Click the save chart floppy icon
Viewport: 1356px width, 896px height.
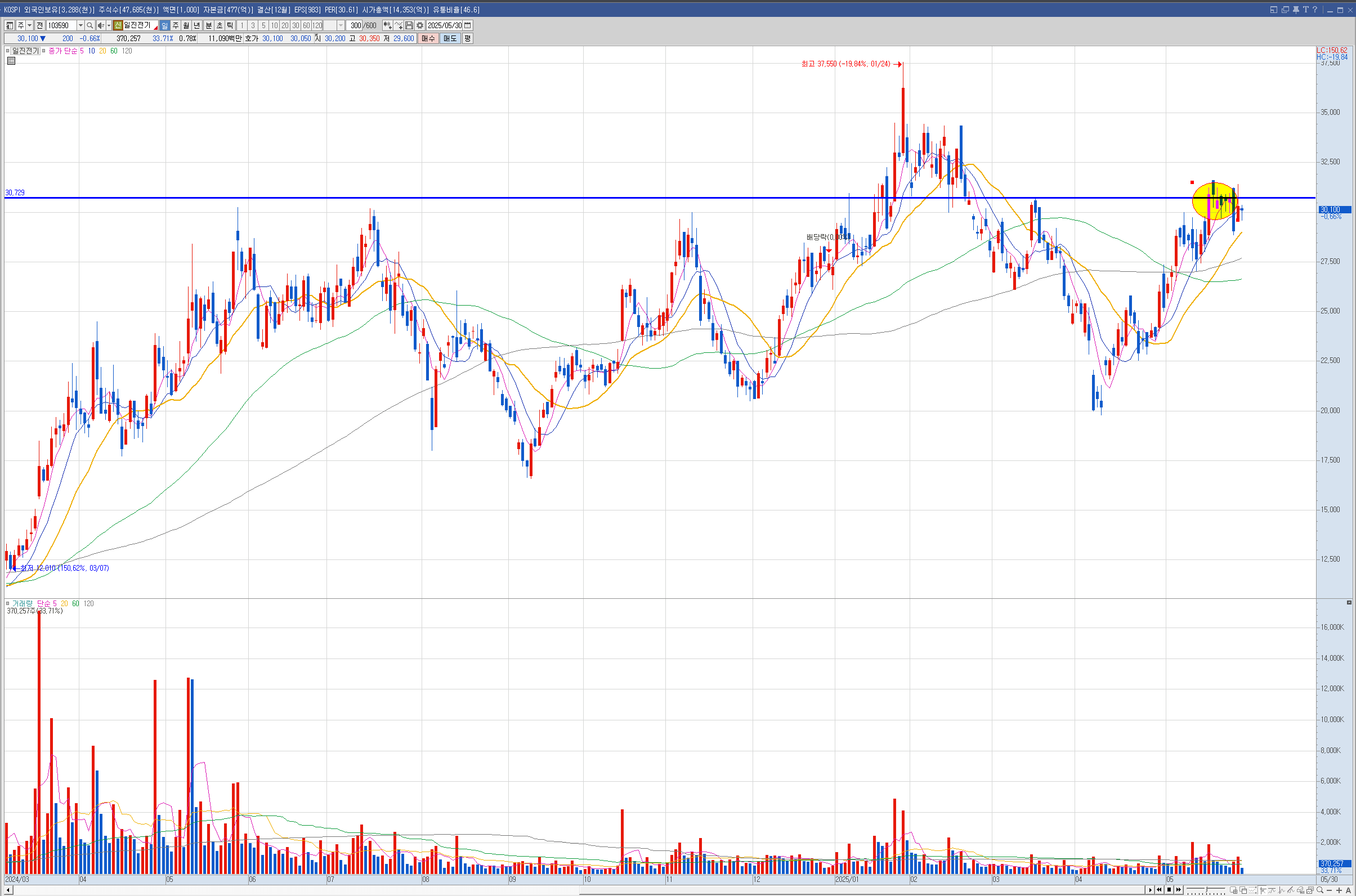coord(409,26)
